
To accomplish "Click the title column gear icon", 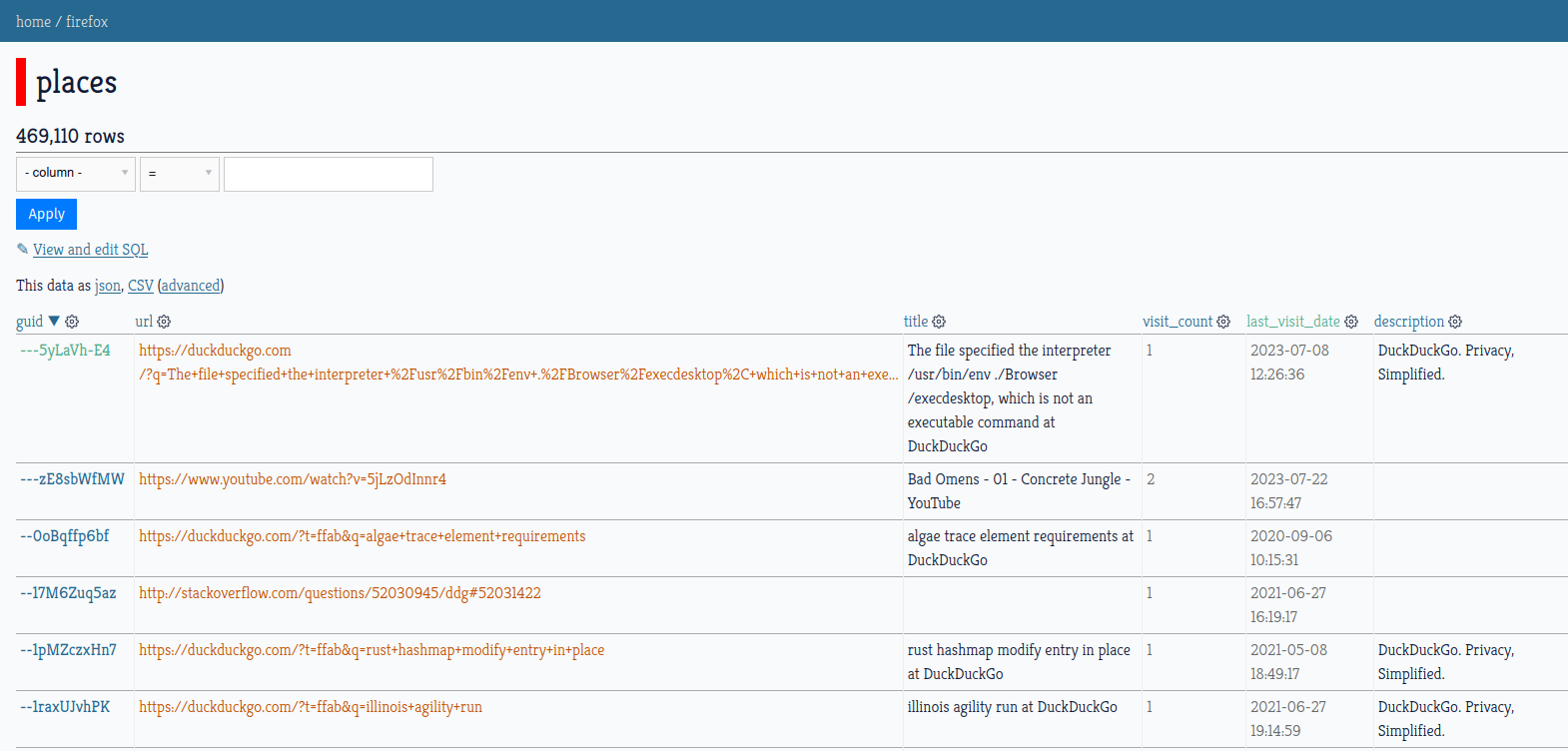I will 939,322.
